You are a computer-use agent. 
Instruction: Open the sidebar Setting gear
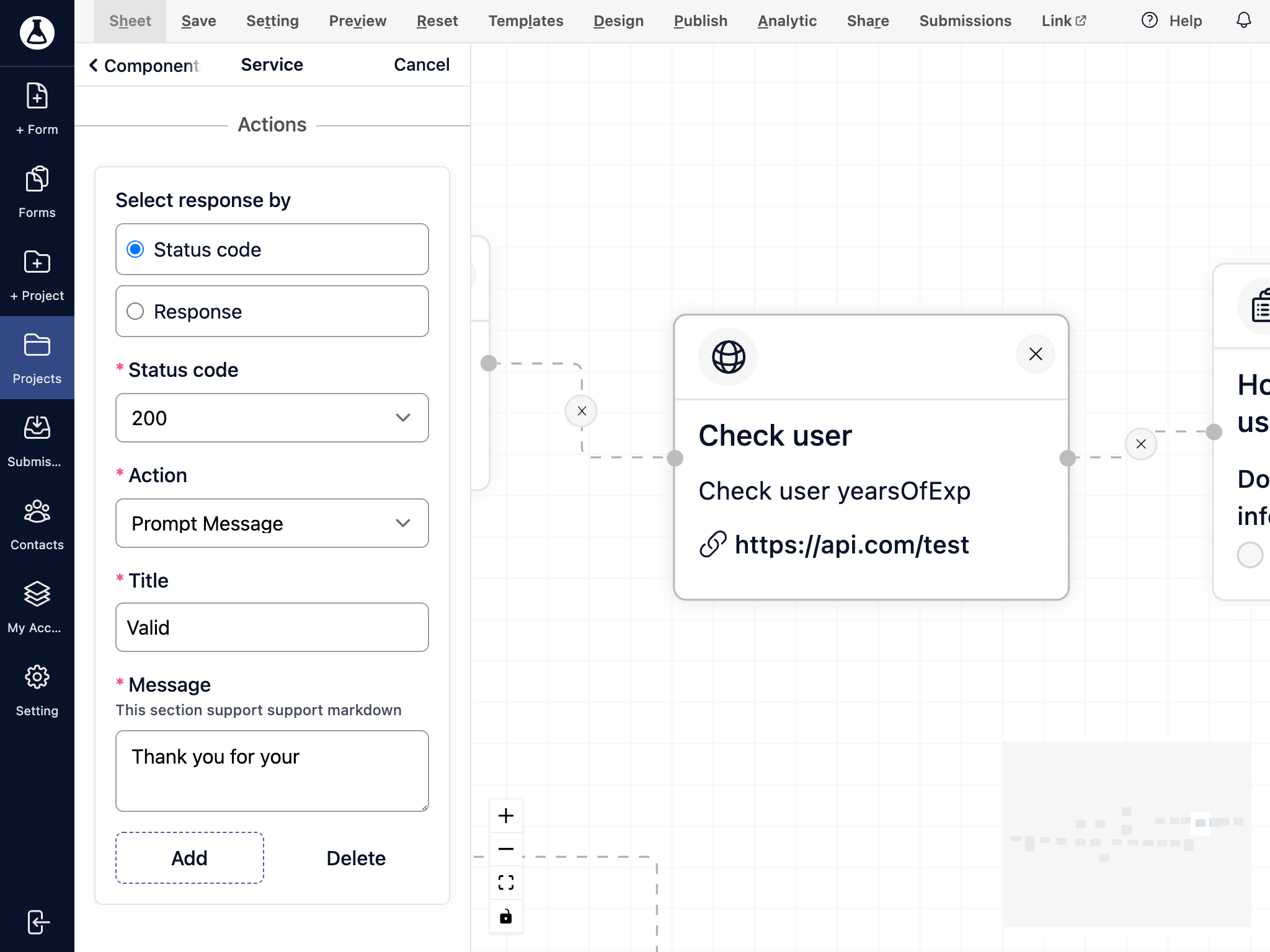37,690
